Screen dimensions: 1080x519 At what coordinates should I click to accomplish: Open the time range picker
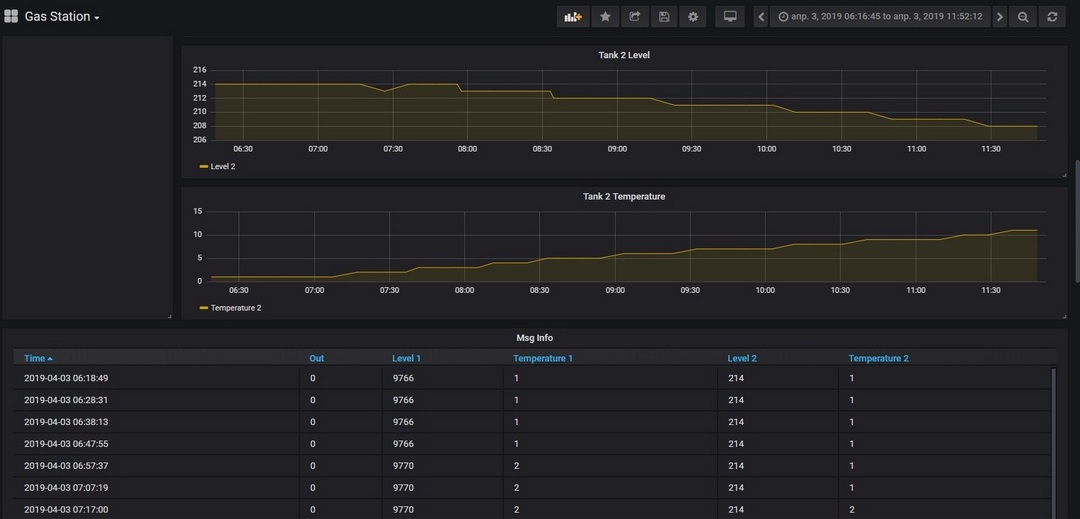pyautogui.click(x=880, y=17)
